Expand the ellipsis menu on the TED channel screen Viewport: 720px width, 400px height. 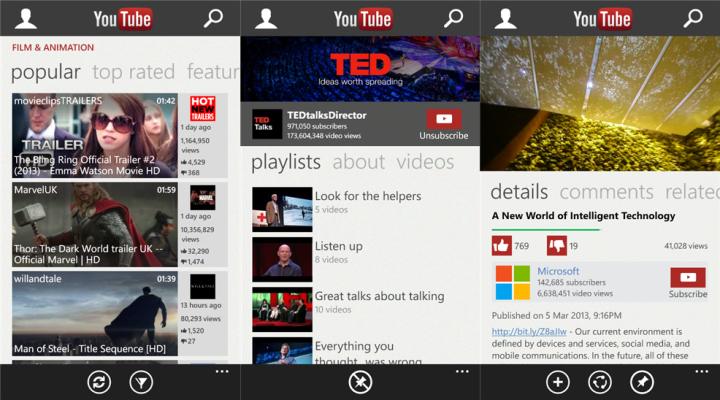click(462, 372)
